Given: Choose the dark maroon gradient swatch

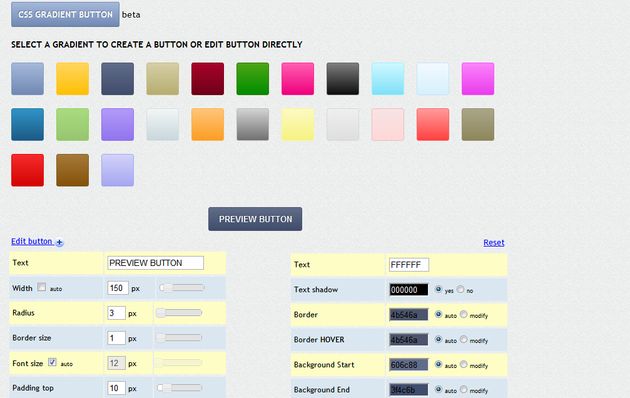Looking at the screenshot, I should (208, 79).
